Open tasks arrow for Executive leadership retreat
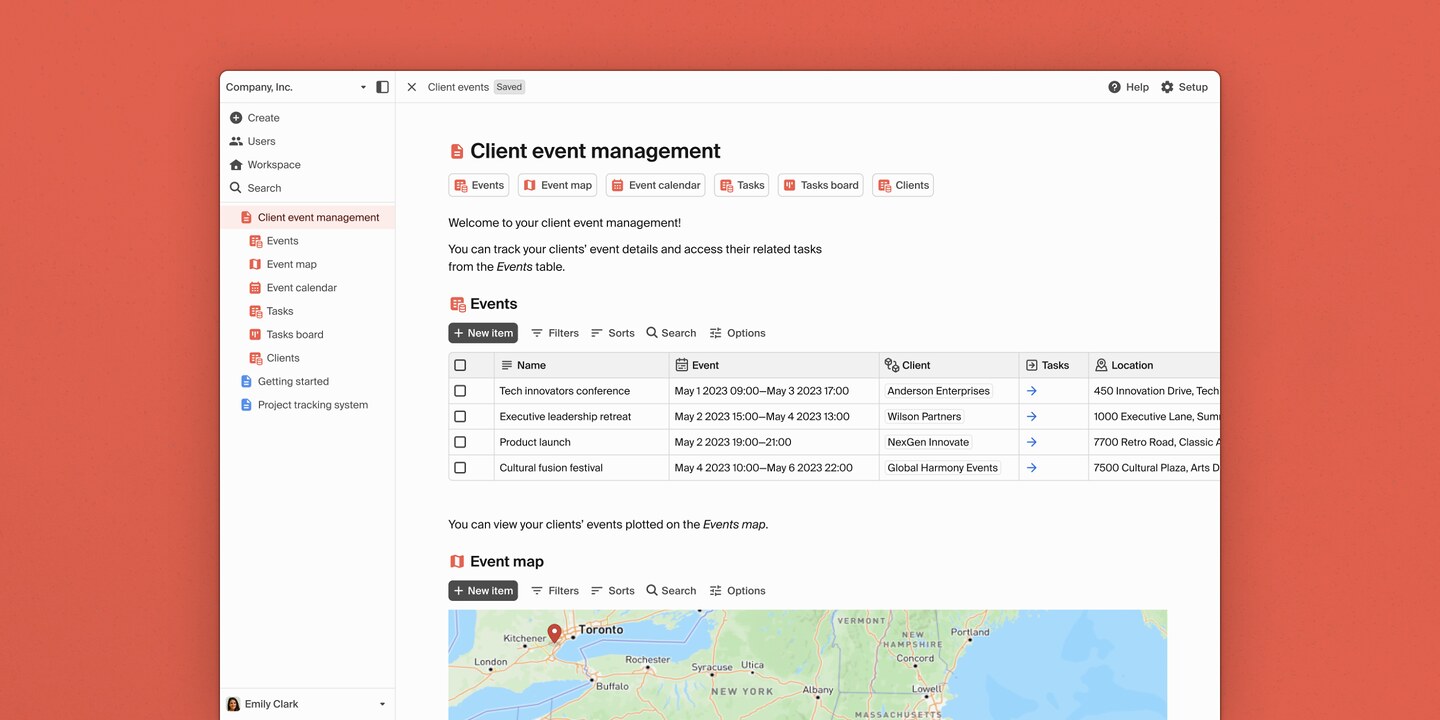This screenshot has width=1440, height=720. 1031,416
